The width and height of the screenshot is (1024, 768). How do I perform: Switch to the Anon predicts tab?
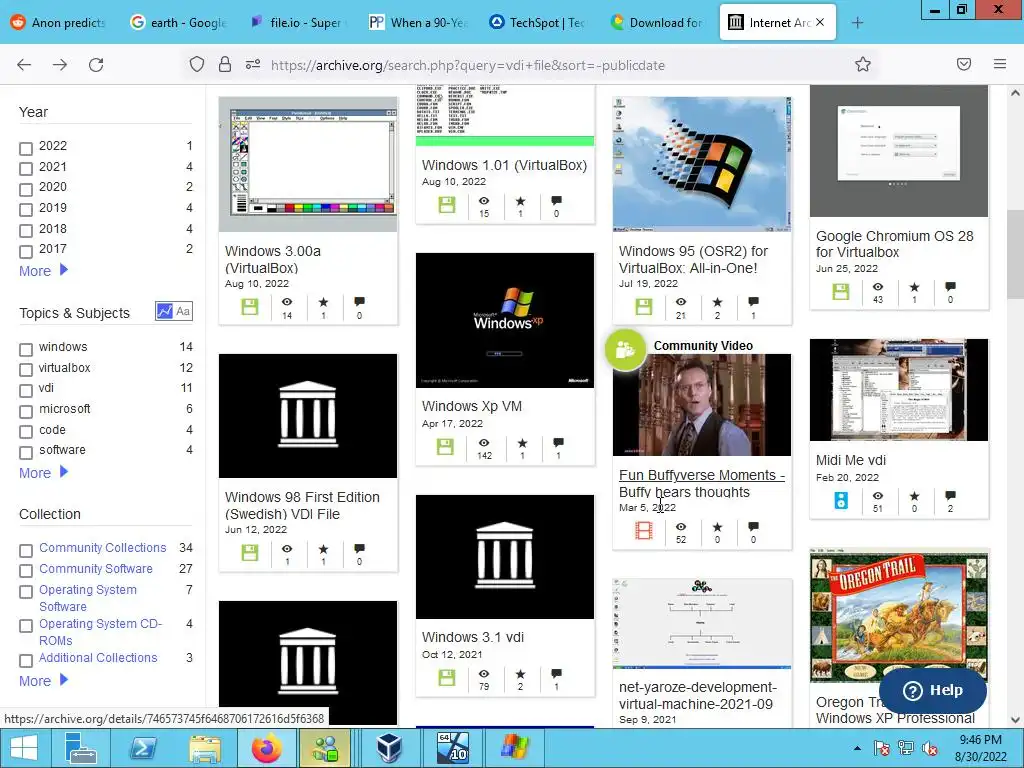click(x=59, y=23)
